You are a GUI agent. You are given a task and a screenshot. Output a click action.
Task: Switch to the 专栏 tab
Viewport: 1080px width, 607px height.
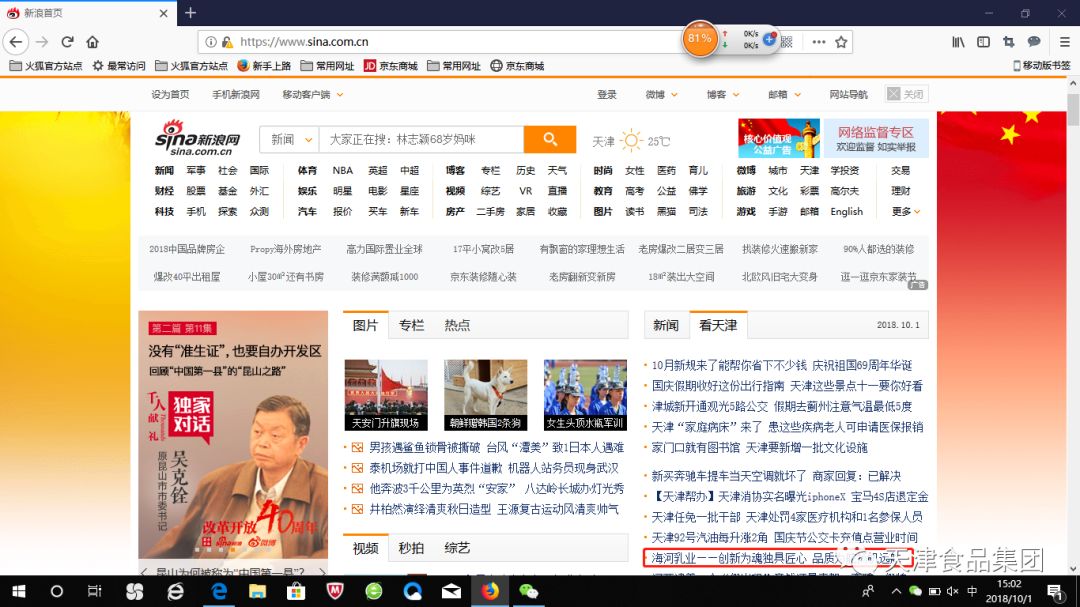[x=411, y=325]
